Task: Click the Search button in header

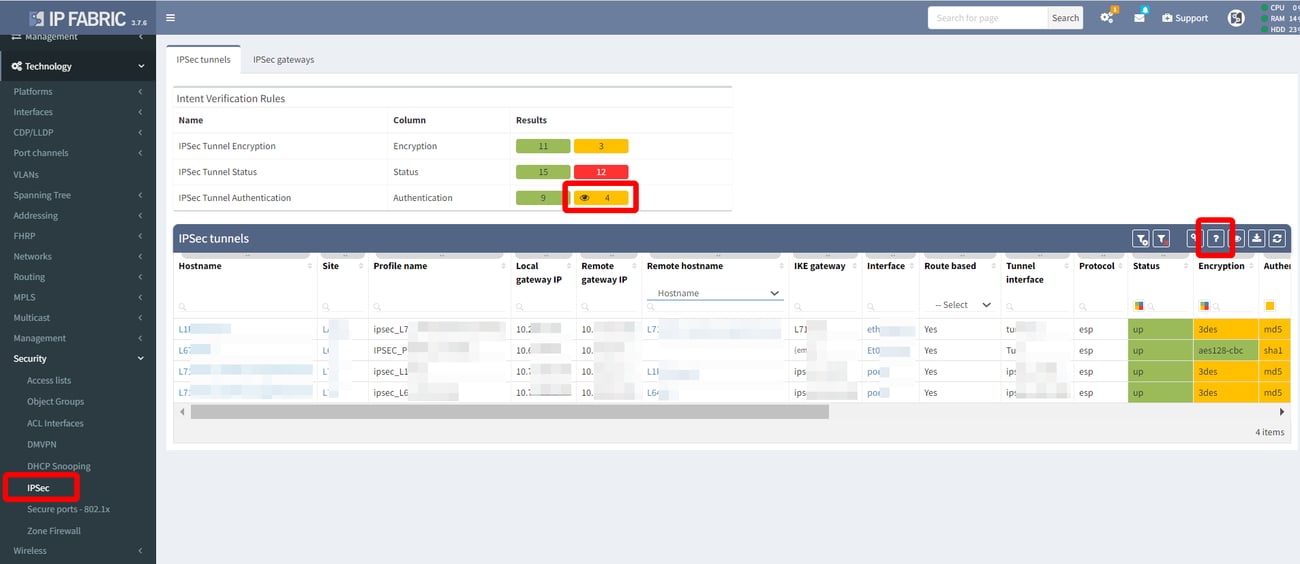Action: [x=1065, y=18]
